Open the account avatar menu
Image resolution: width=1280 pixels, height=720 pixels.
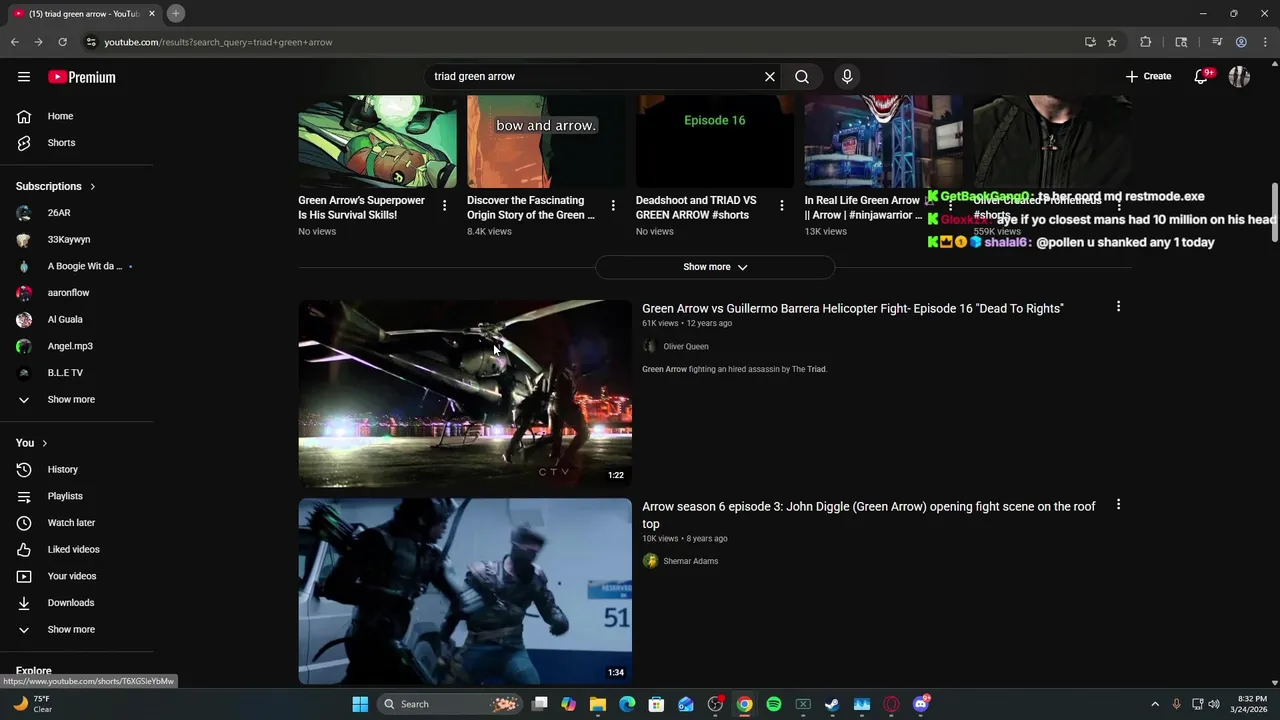pyautogui.click(x=1239, y=76)
